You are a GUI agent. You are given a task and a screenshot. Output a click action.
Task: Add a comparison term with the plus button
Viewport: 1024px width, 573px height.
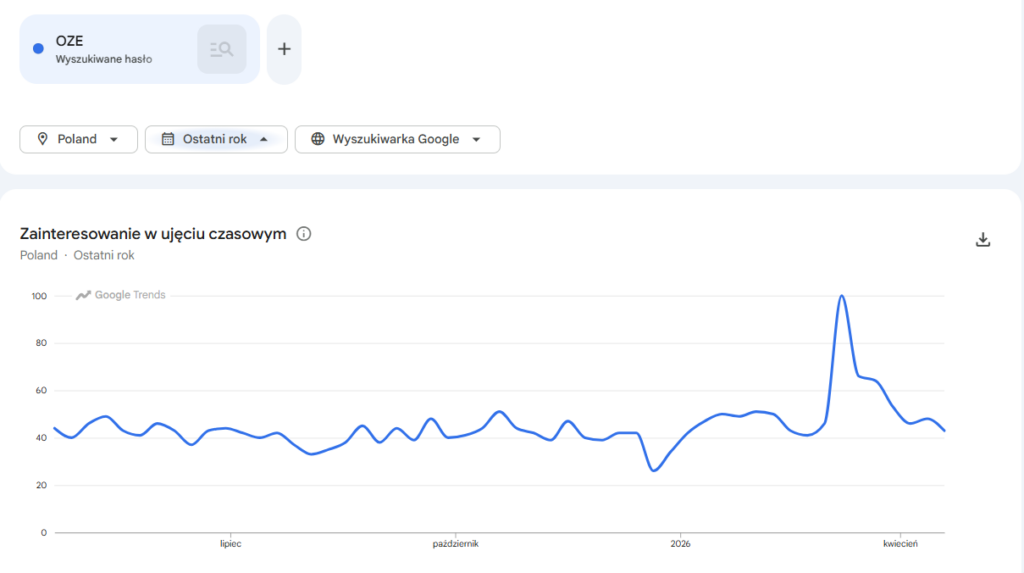(x=284, y=49)
